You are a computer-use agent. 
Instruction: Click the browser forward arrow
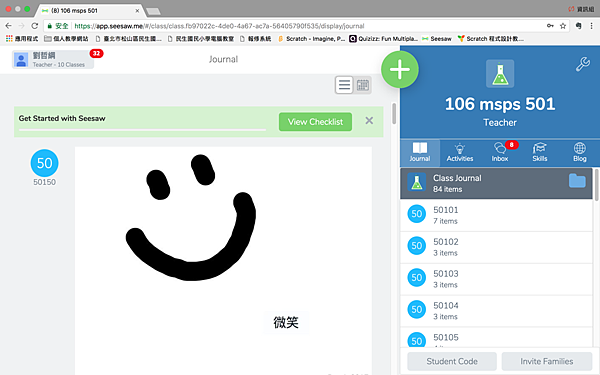click(x=21, y=26)
